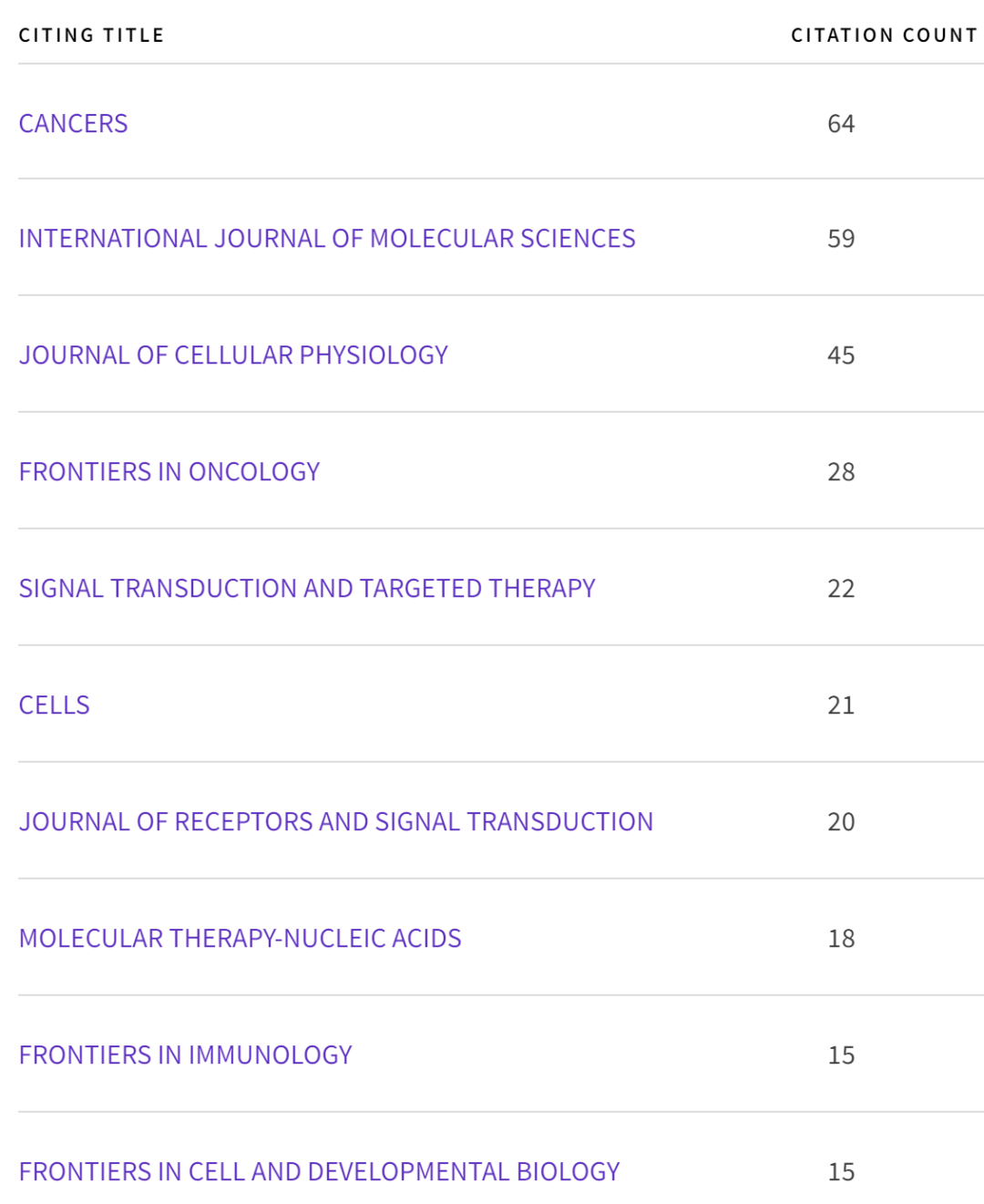This screenshot has height=1204, width=984.
Task: Click the citation count 64 for Cancers
Action: click(841, 123)
